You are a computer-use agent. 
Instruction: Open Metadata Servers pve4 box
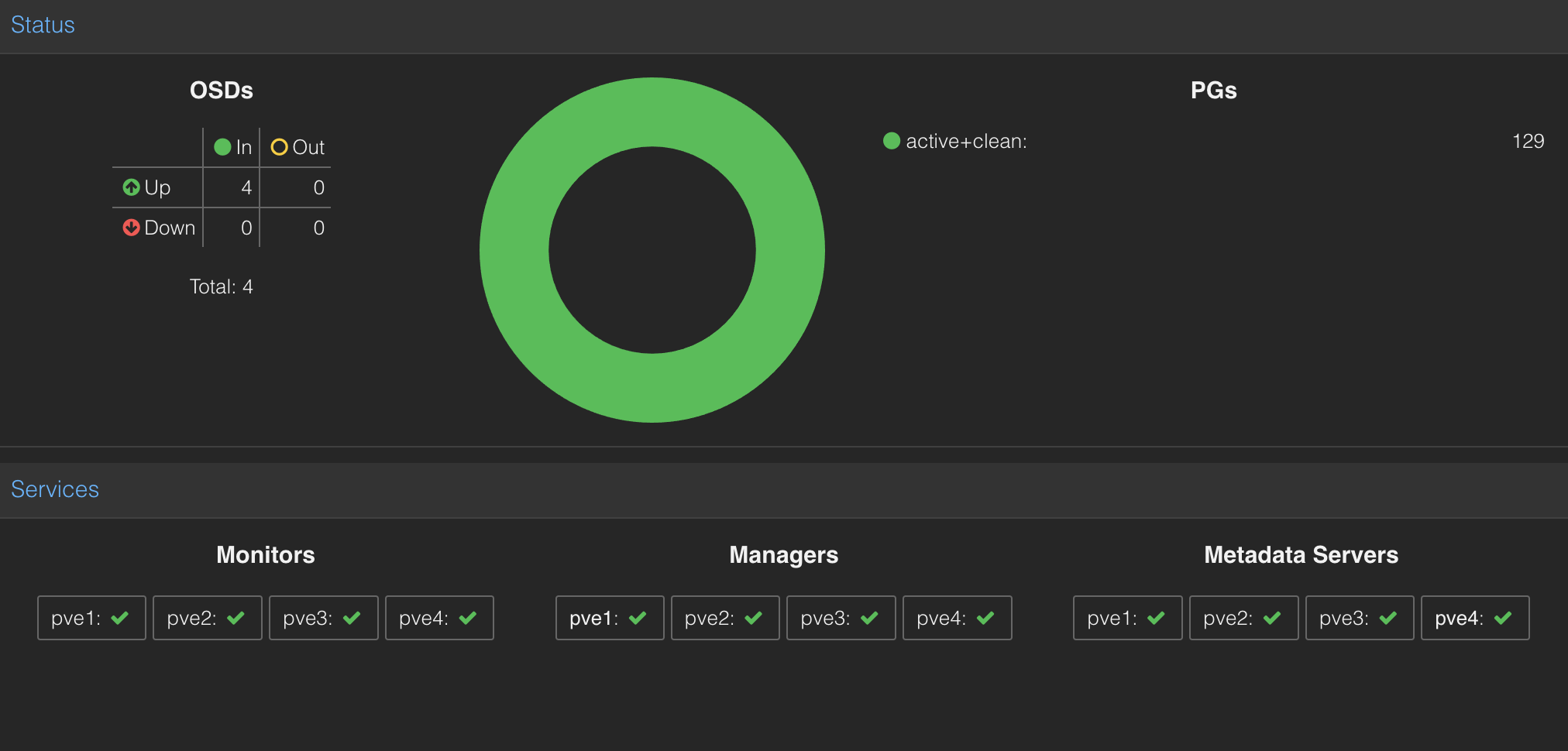[x=1475, y=618]
